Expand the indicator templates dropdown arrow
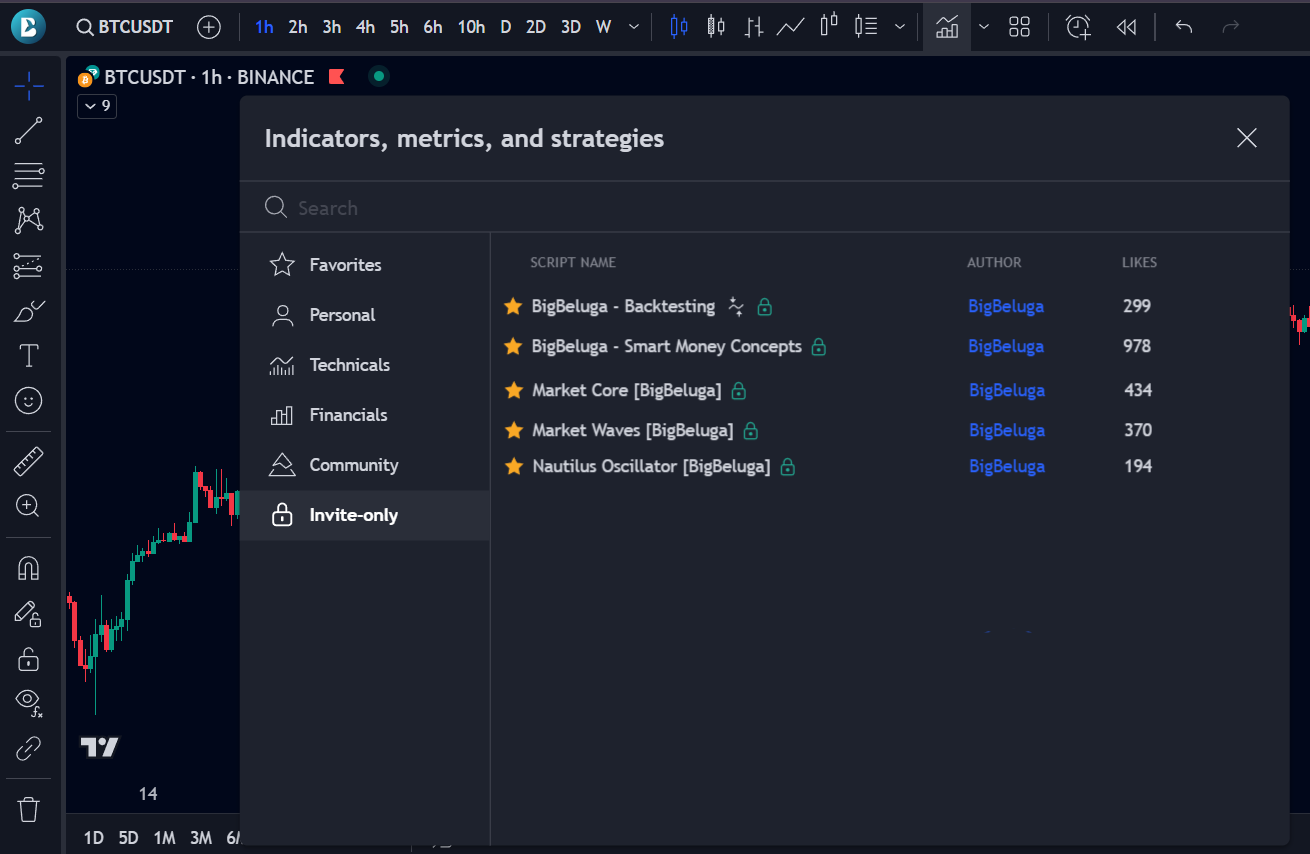1310x854 pixels. tap(984, 27)
